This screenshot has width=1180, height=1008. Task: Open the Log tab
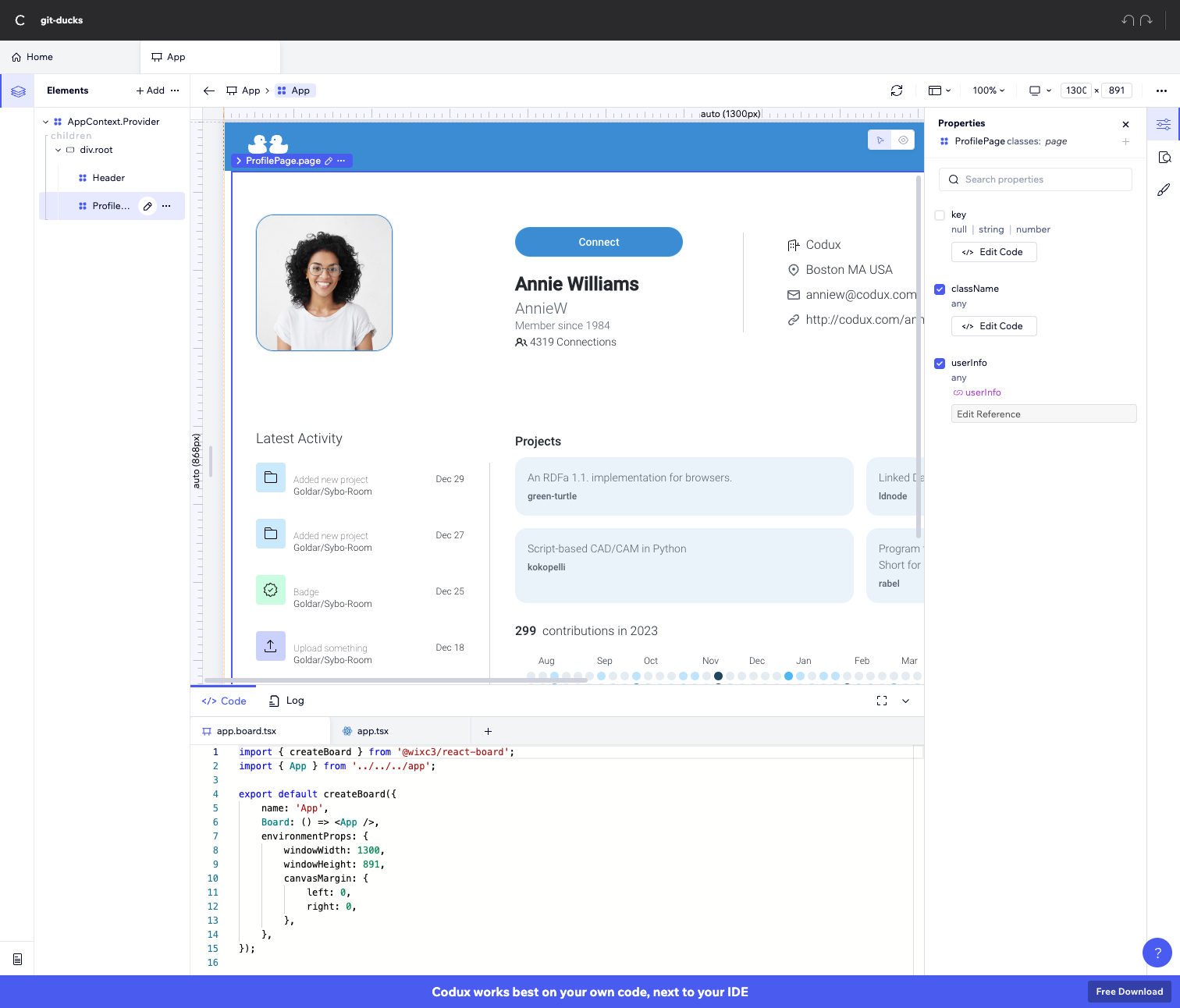coord(286,701)
